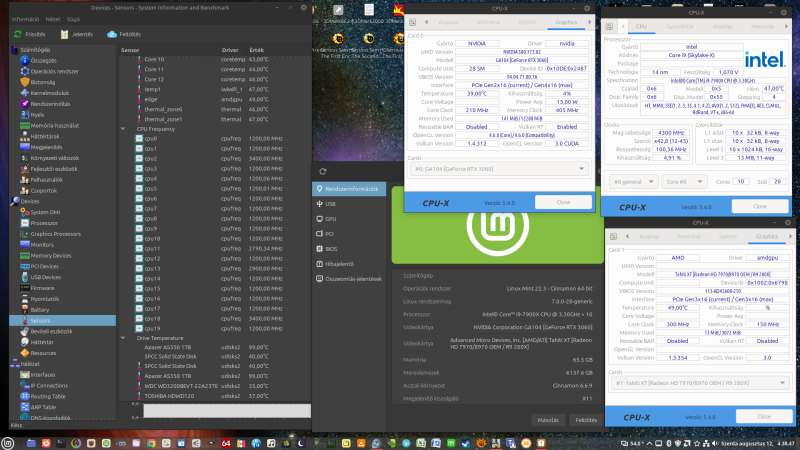Open the Nézet menu
The width and height of the screenshot is (800, 450).
click(x=53, y=19)
